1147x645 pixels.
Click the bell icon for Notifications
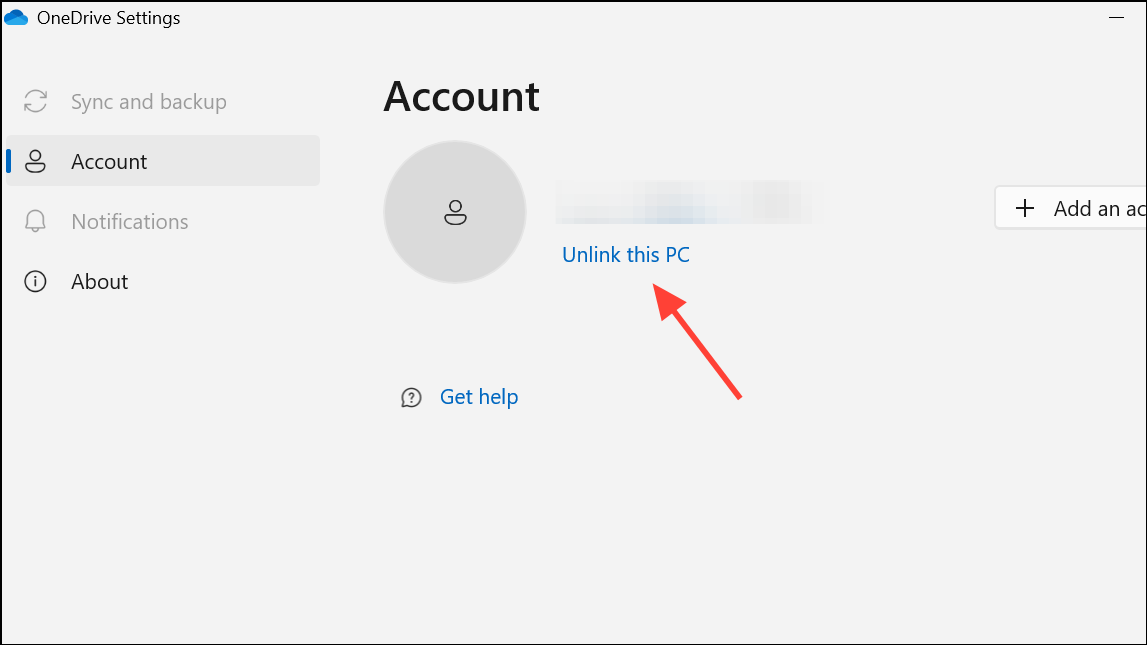35,222
